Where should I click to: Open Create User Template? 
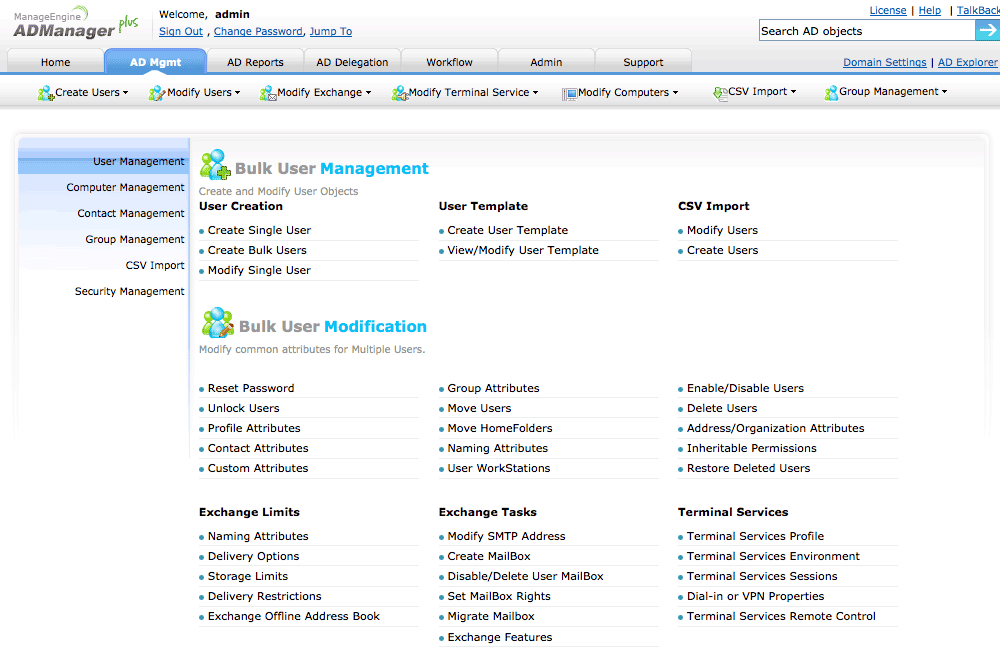(x=508, y=230)
